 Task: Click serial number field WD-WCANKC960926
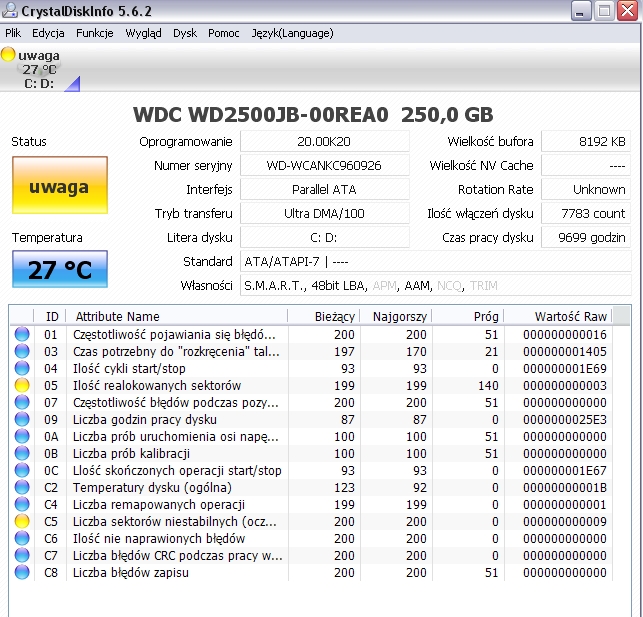pos(324,166)
